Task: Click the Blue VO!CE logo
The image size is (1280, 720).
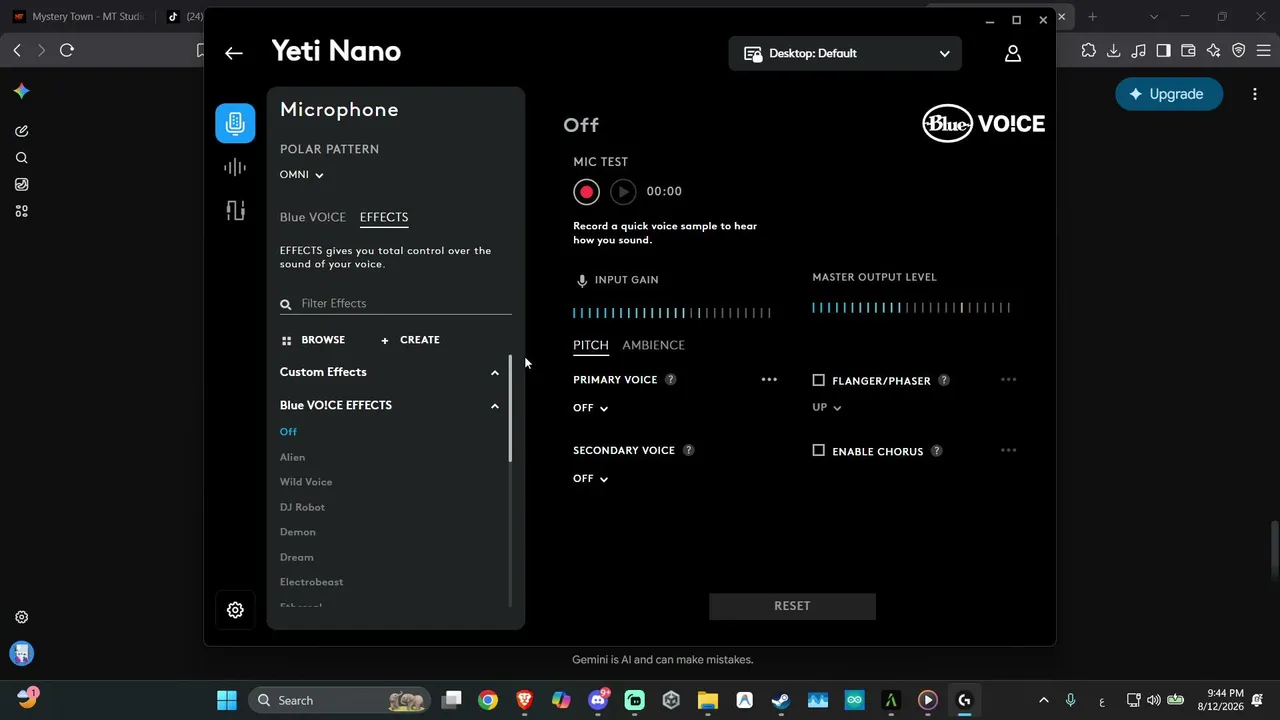Action: (x=983, y=124)
